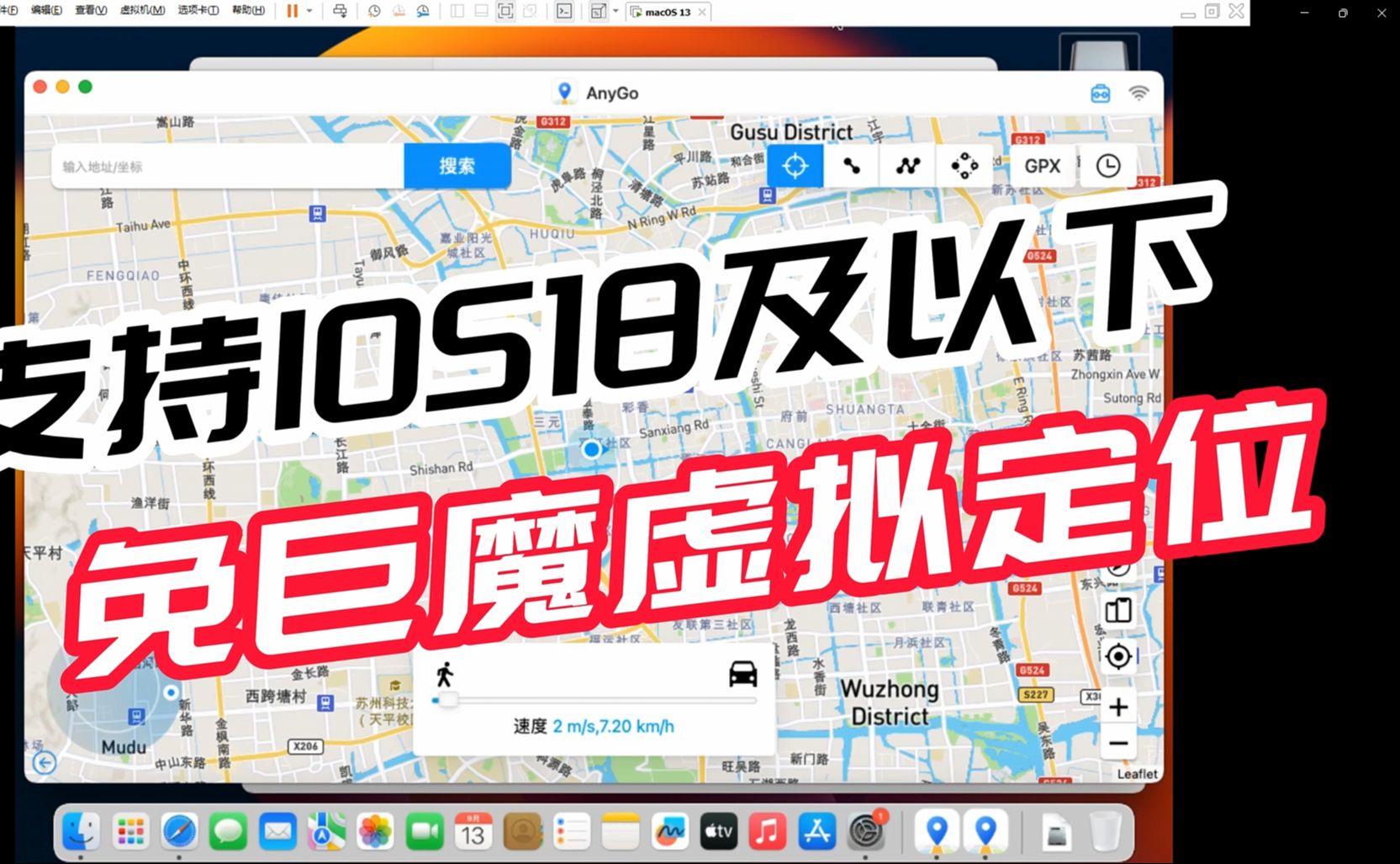Image resolution: width=1400 pixels, height=864 pixels.
Task: Open Messages from the Dock
Action: pyautogui.click(x=228, y=832)
